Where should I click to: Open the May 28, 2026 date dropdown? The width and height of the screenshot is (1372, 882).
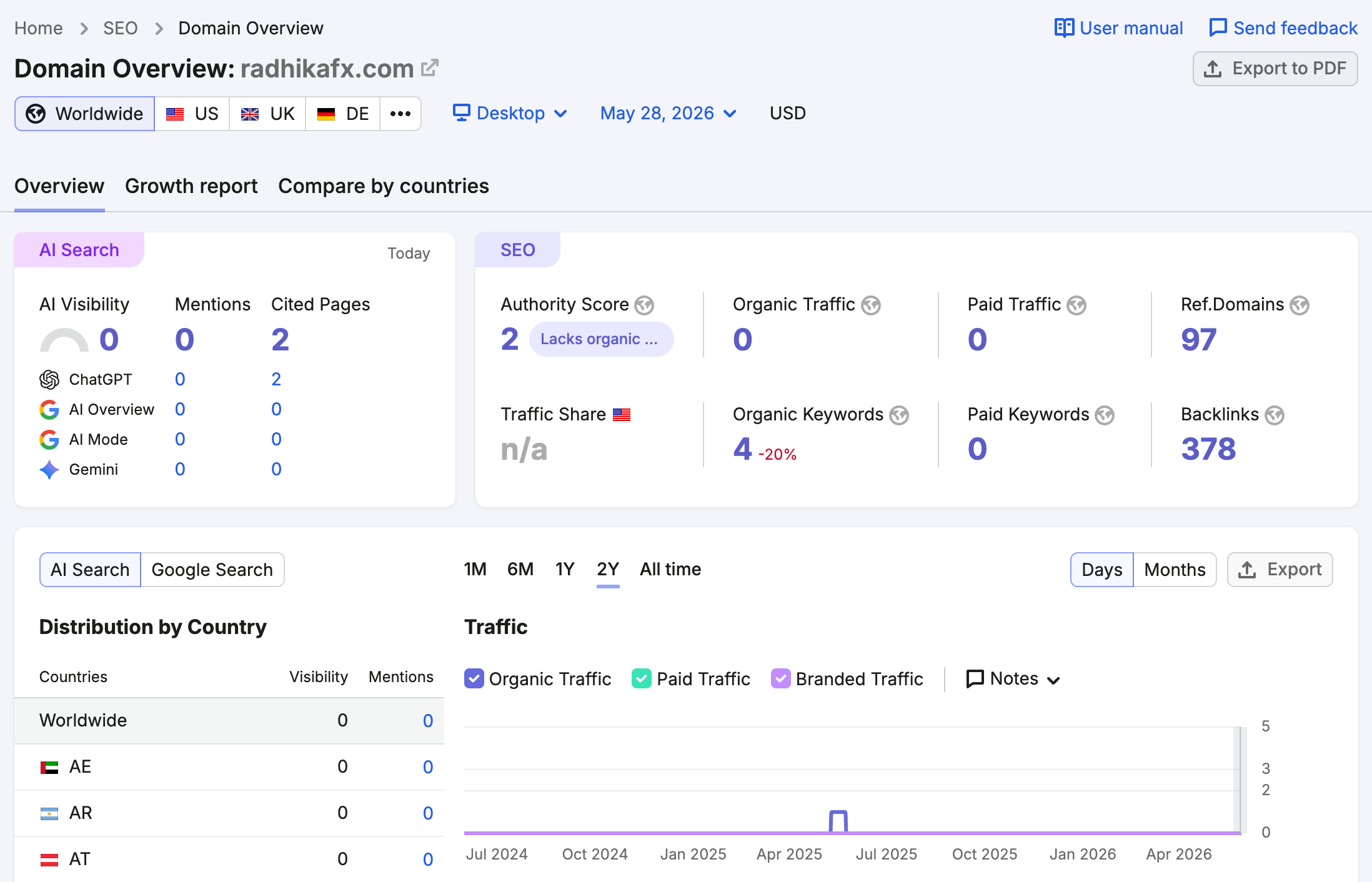(x=668, y=113)
